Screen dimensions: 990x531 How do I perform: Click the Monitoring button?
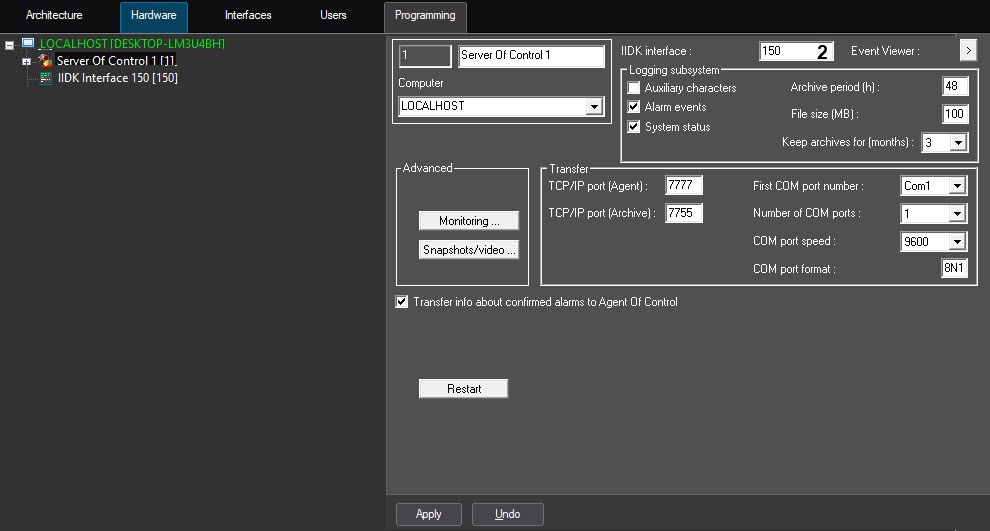pyautogui.click(x=468, y=221)
